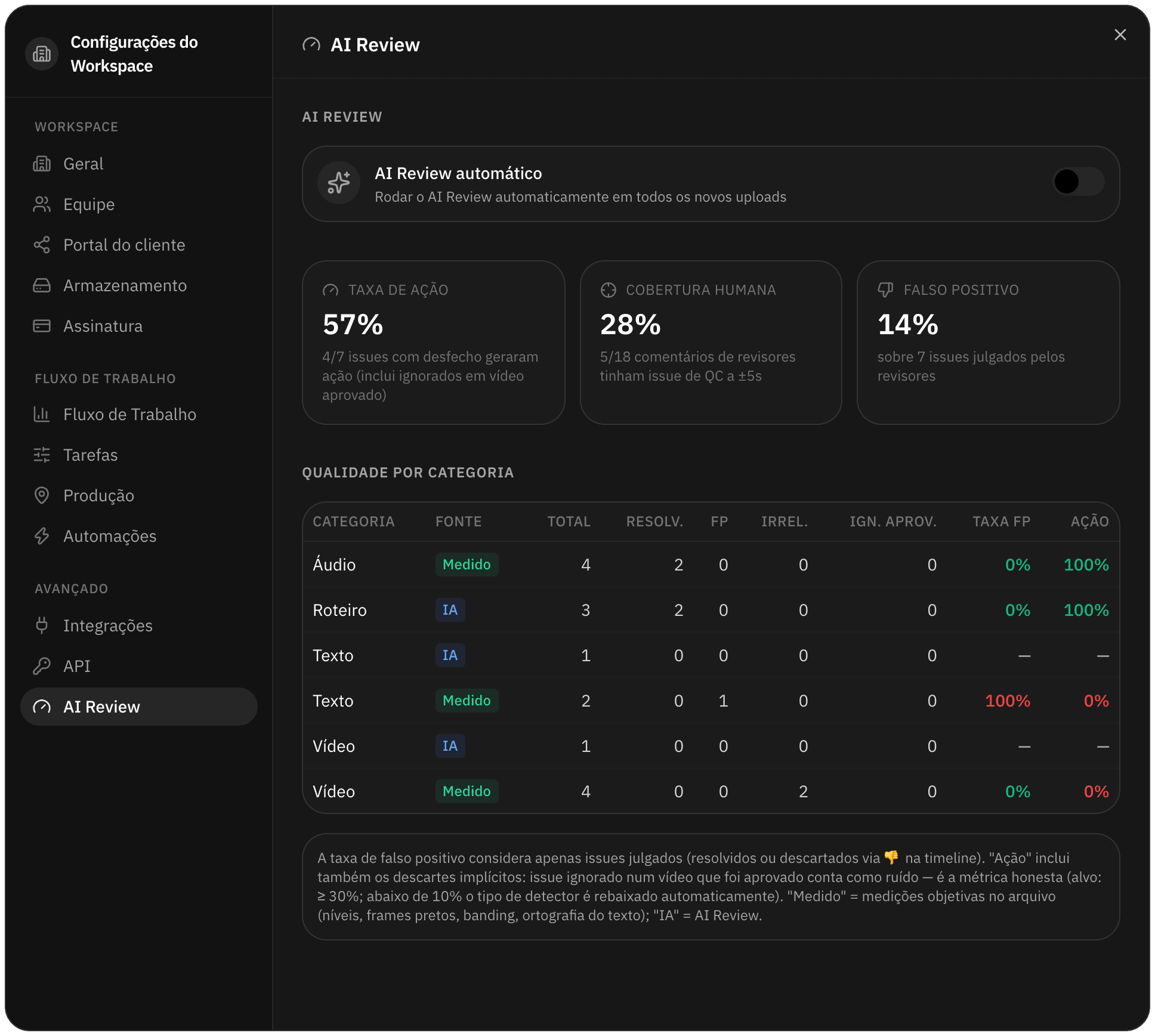
Task: Select Armazenamento in the sidebar
Action: point(139,285)
